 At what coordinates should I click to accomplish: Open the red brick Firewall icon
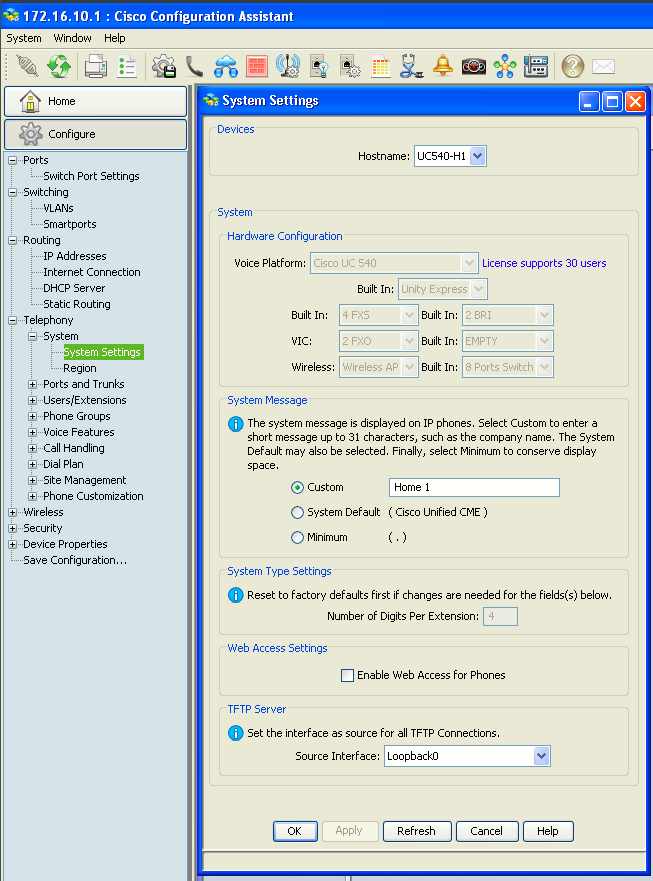click(x=257, y=66)
